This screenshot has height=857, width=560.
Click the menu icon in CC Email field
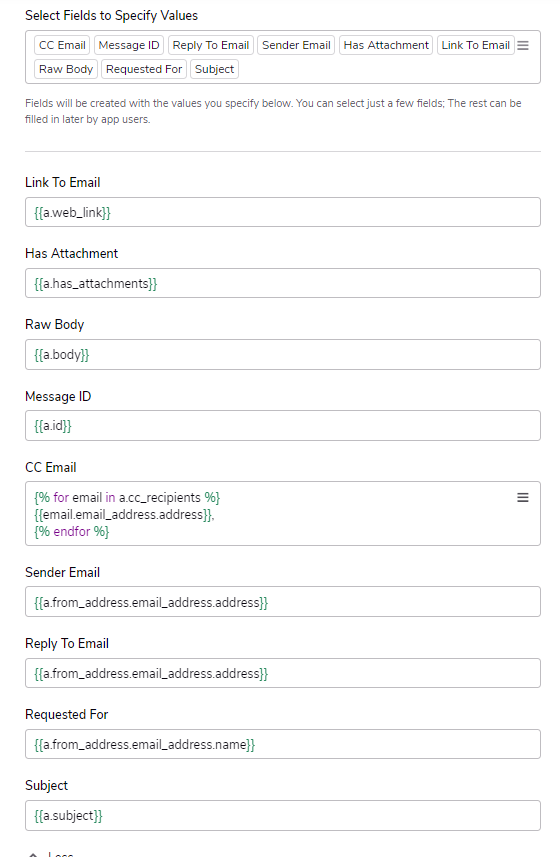pyautogui.click(x=523, y=497)
